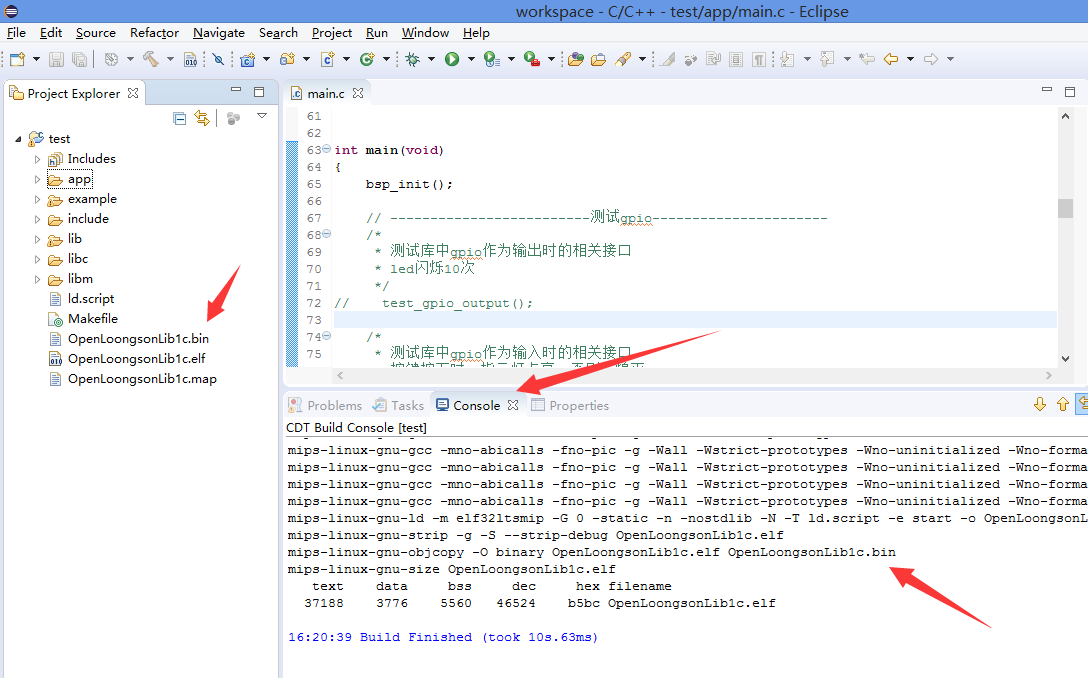
Task: Expand the example folder
Action: point(37,199)
